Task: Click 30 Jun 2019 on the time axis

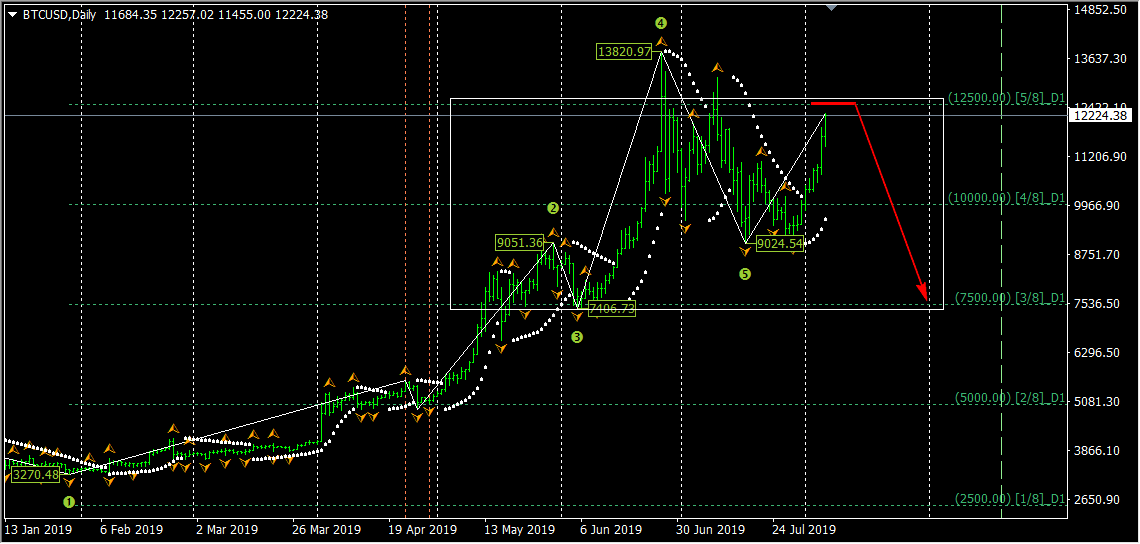Action: click(712, 529)
